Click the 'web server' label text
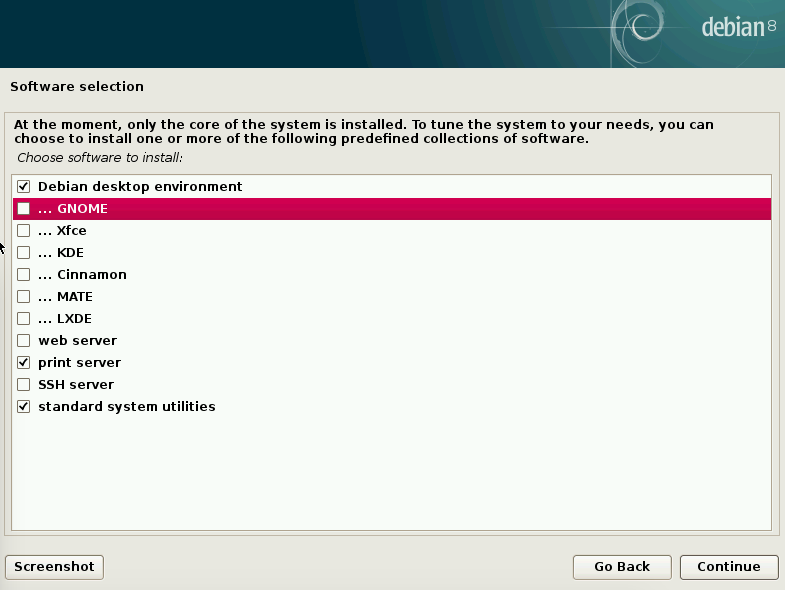Screen dimensions: 785x590 (x=78, y=341)
